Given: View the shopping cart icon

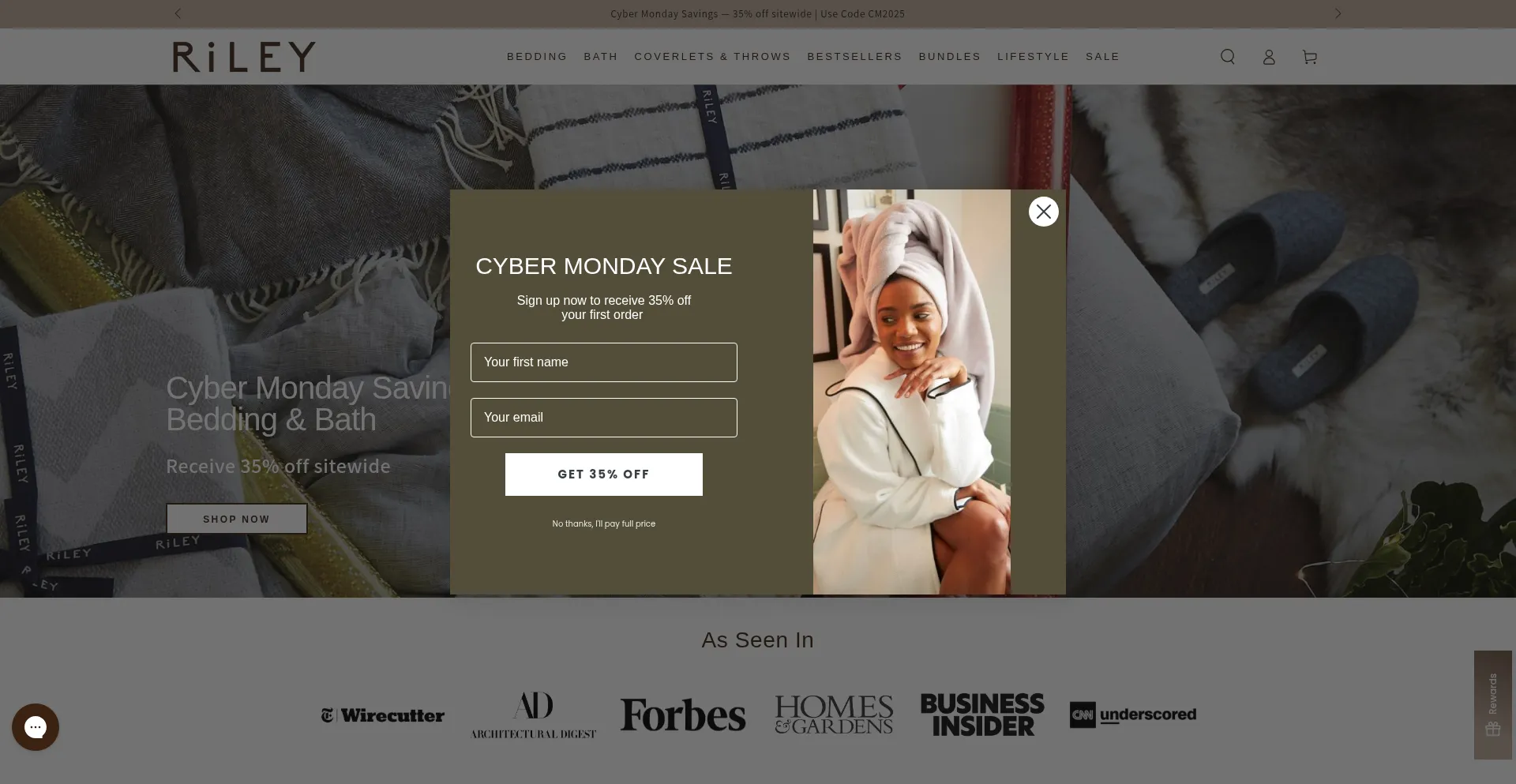Looking at the screenshot, I should point(1309,57).
